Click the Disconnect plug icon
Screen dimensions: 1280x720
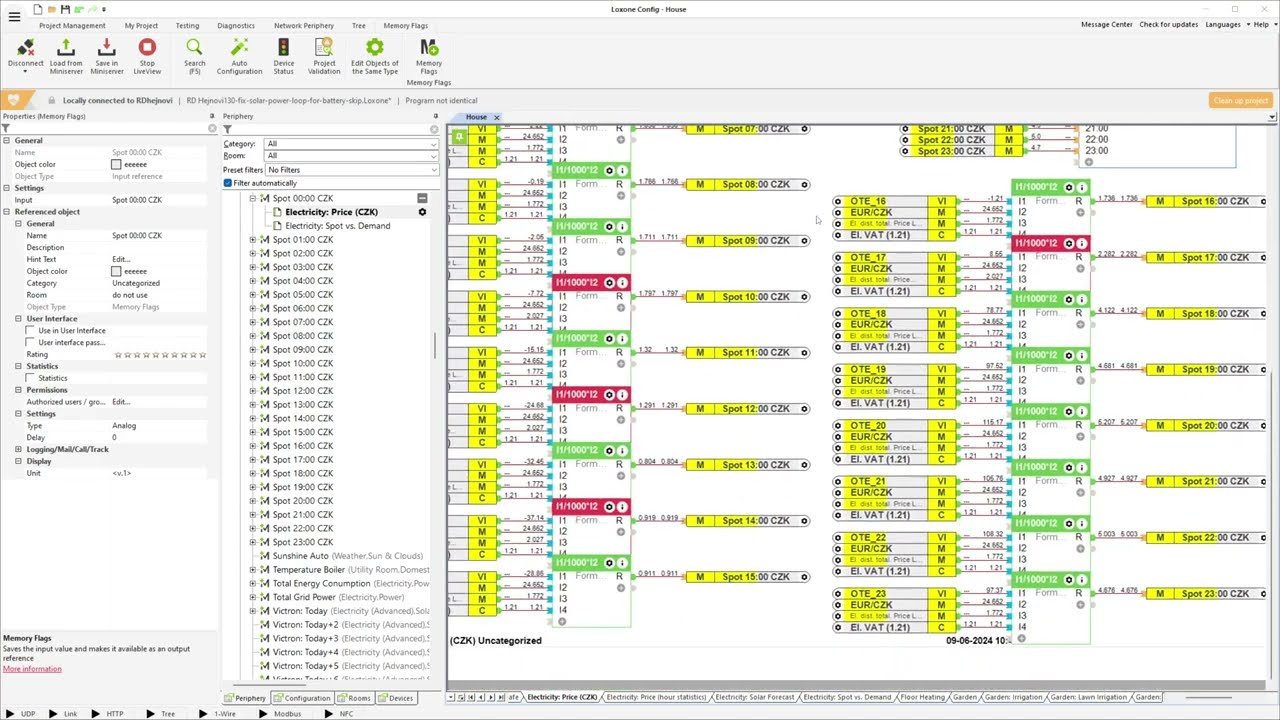tap(26, 47)
